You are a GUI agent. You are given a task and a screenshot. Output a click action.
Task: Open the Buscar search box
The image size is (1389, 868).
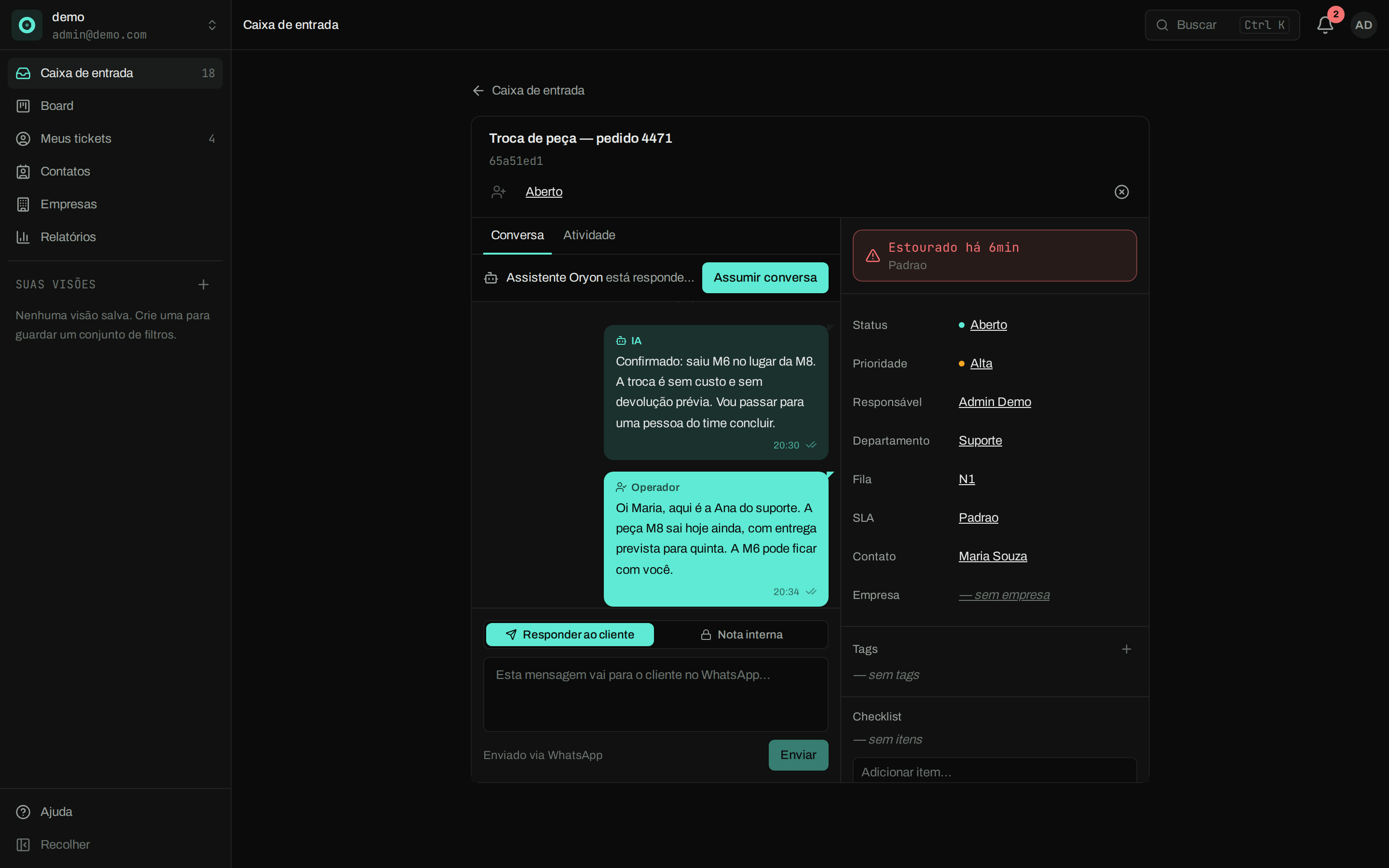[1222, 25]
